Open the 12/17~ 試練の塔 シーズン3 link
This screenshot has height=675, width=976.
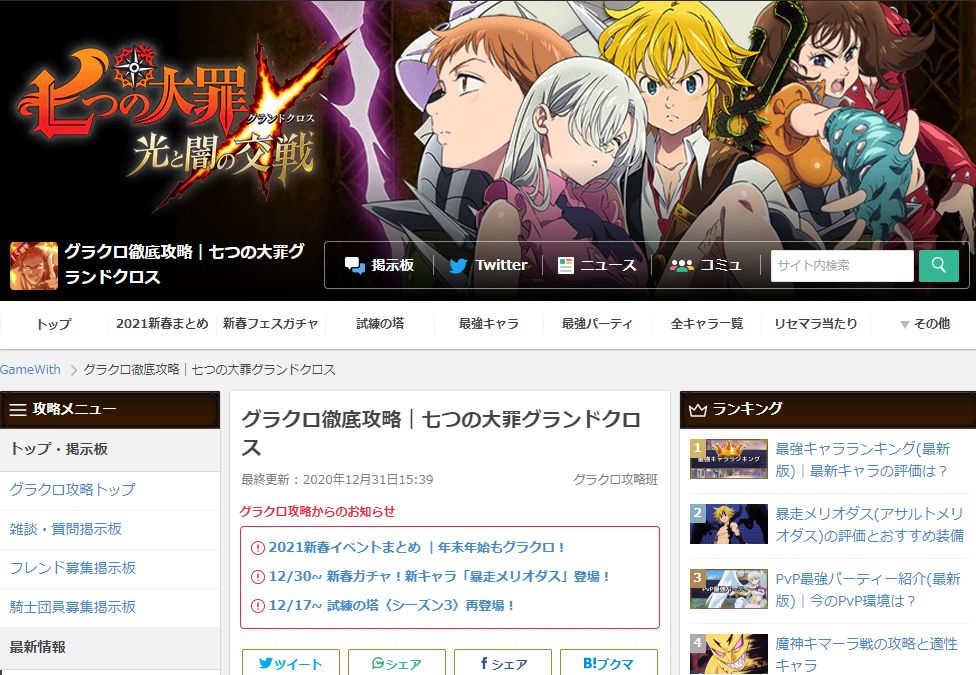point(392,605)
